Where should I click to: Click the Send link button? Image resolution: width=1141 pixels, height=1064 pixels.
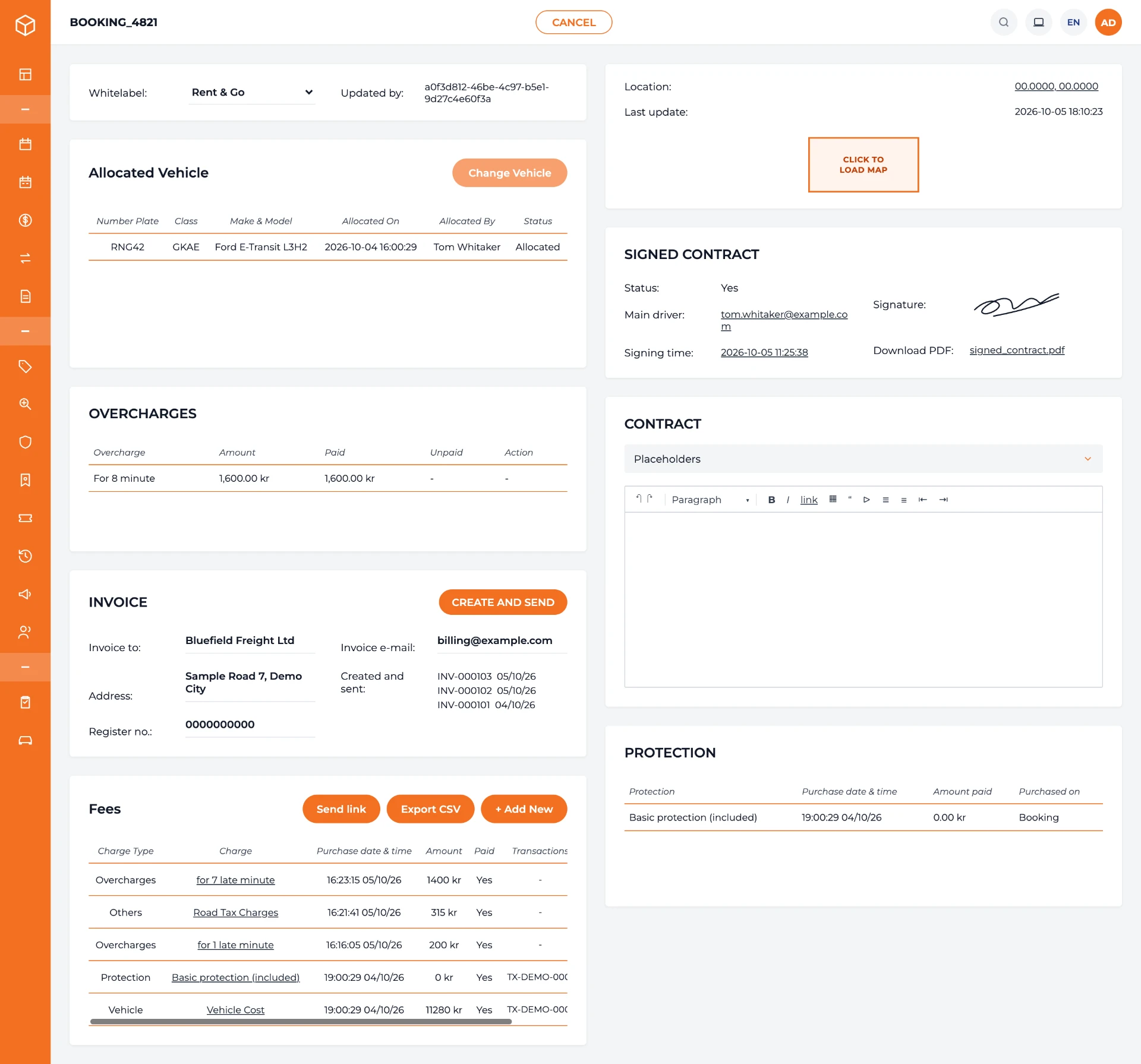341,809
